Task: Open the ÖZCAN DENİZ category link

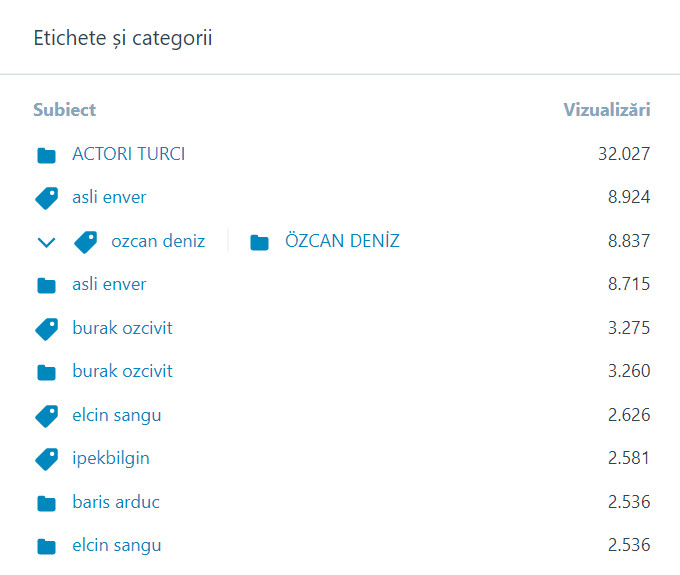Action: (342, 241)
